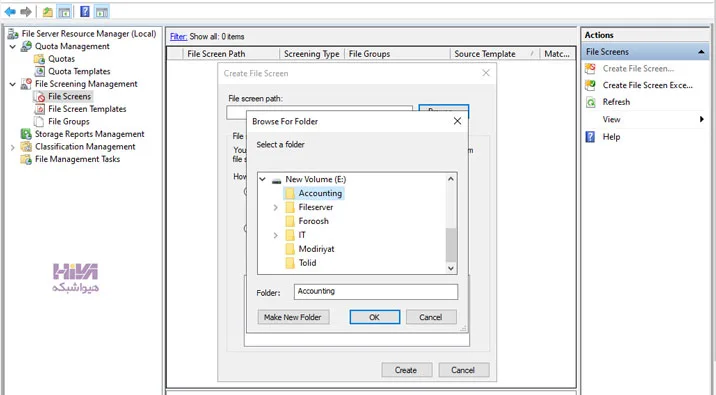Image resolution: width=716 pixels, height=395 pixels.
Task: Click the Quota Templates icon
Action: (40, 71)
